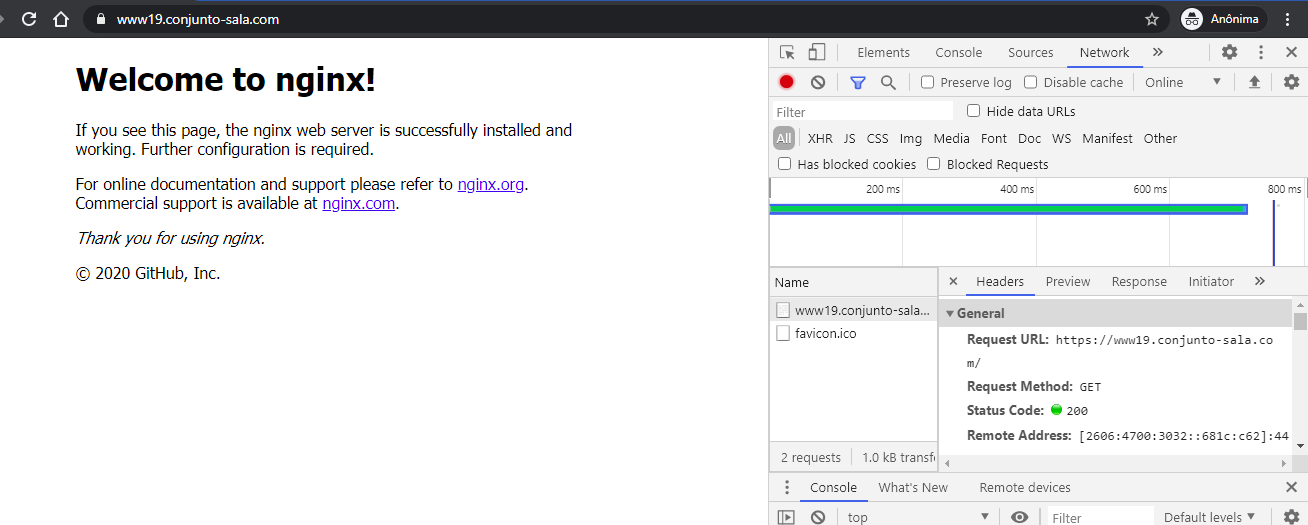Create live expression with eye icon
The width and height of the screenshot is (1308, 525).
tap(1019, 517)
